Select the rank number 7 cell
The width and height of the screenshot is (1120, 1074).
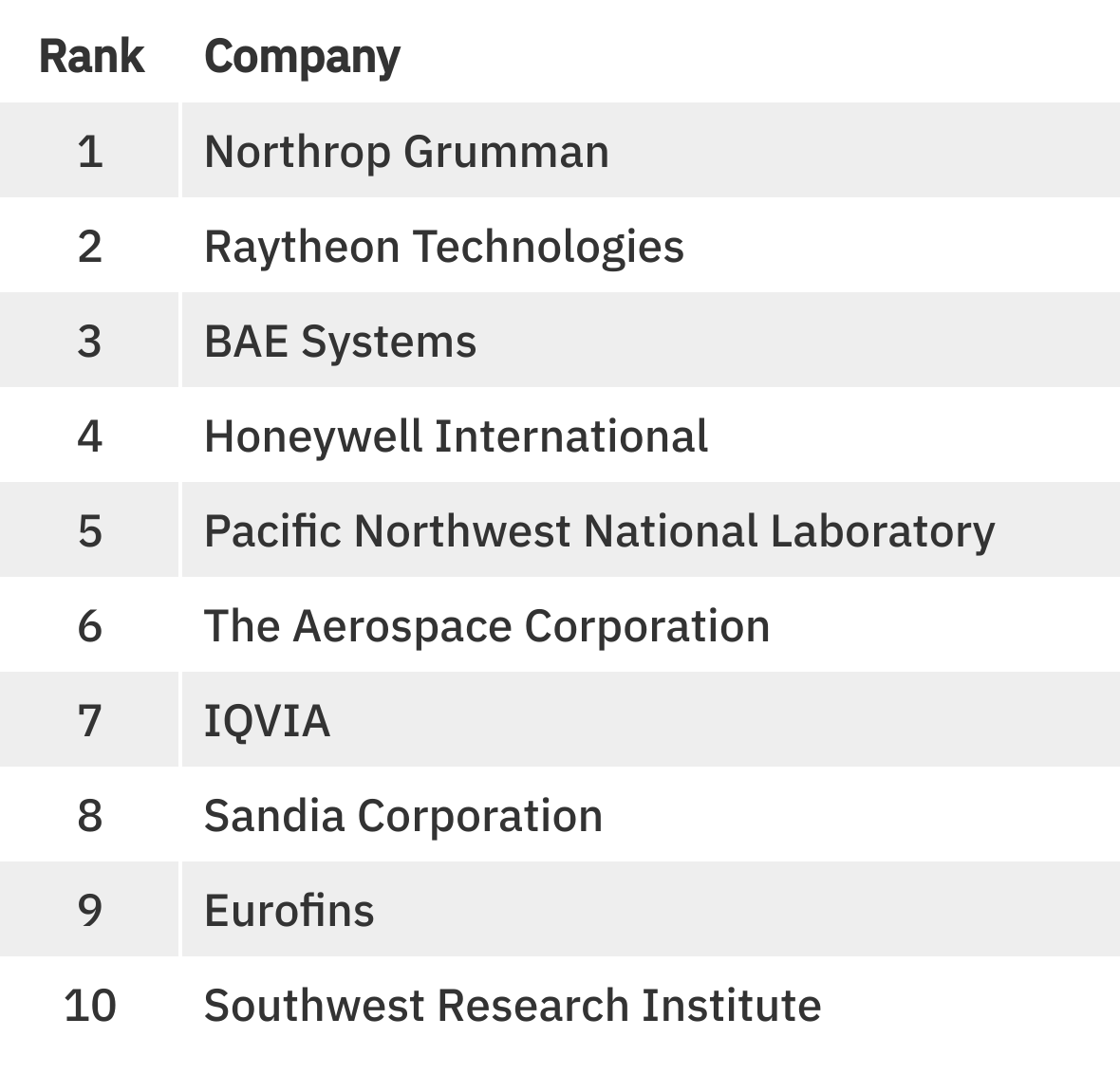coord(89,721)
